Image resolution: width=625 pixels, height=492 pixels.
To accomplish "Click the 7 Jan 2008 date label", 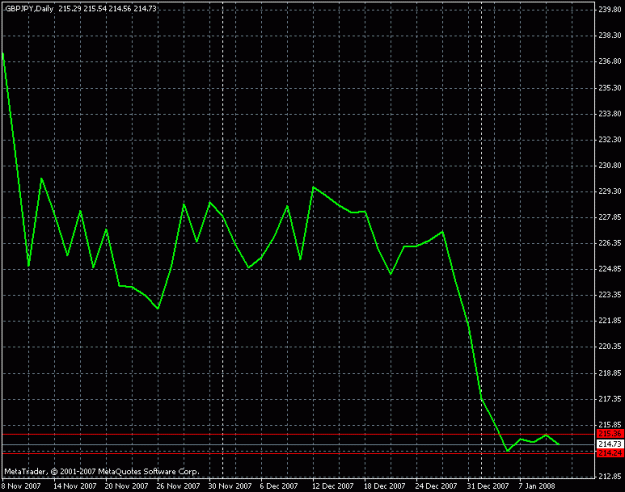I will [x=537, y=486].
